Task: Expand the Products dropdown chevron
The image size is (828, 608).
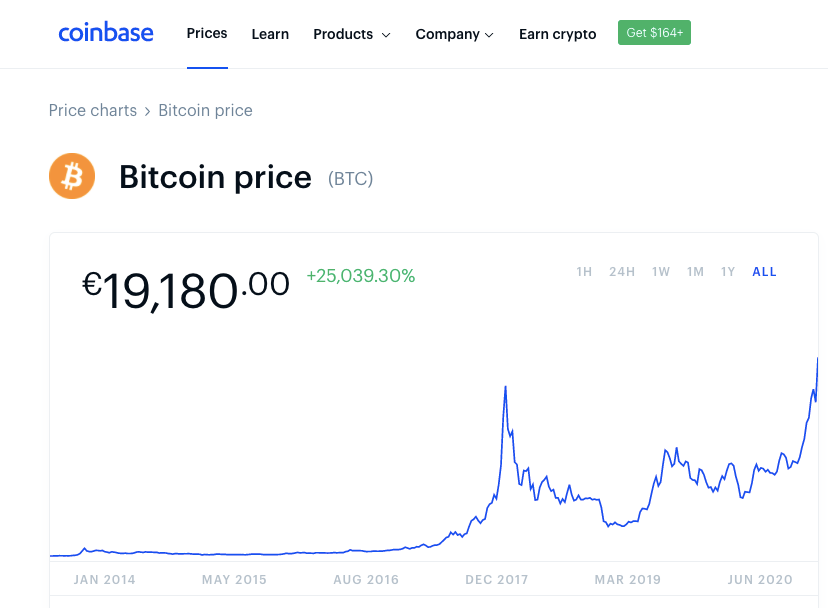Action: pyautogui.click(x=386, y=35)
